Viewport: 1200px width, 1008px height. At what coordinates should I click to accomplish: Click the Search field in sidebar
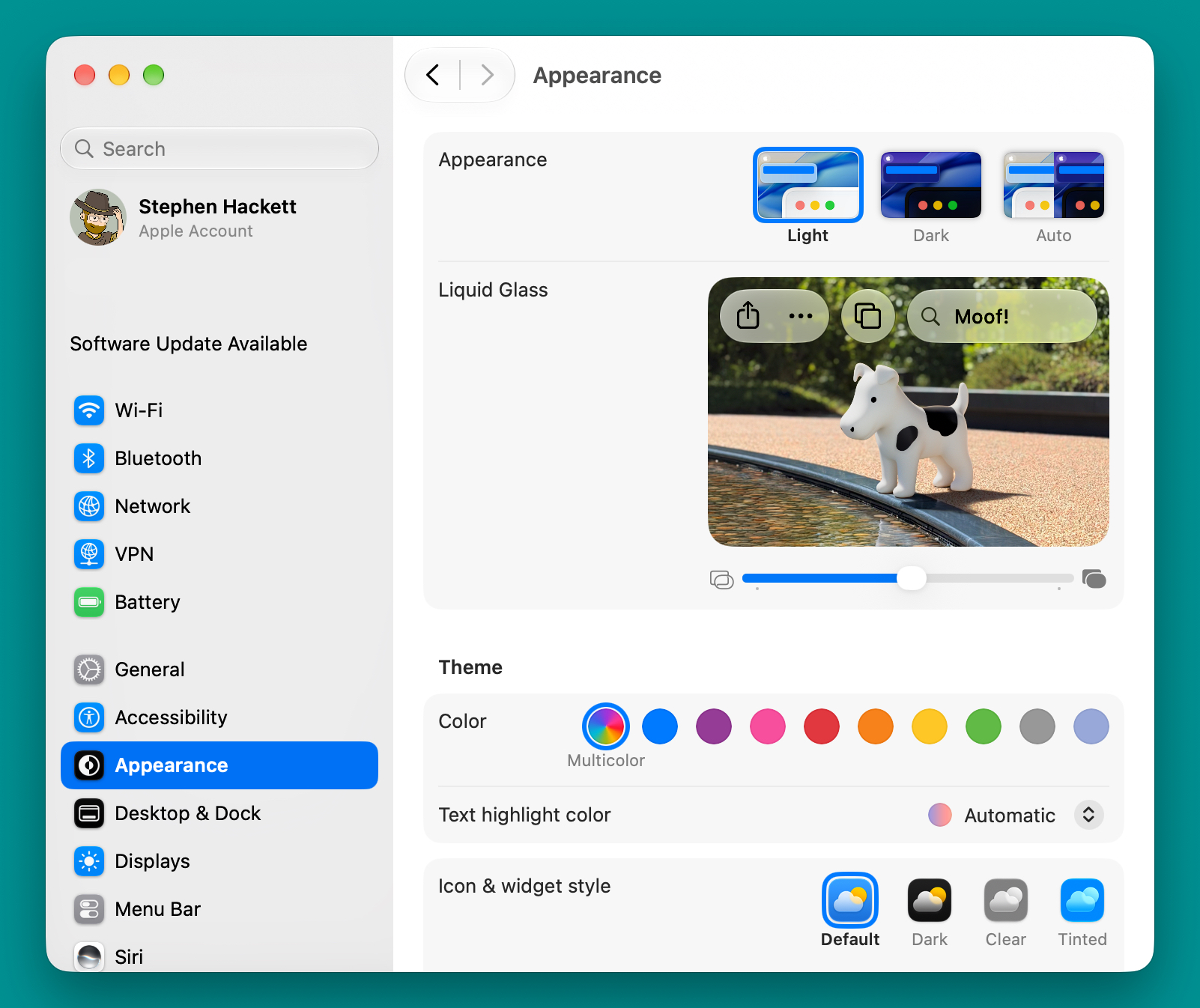[219, 148]
